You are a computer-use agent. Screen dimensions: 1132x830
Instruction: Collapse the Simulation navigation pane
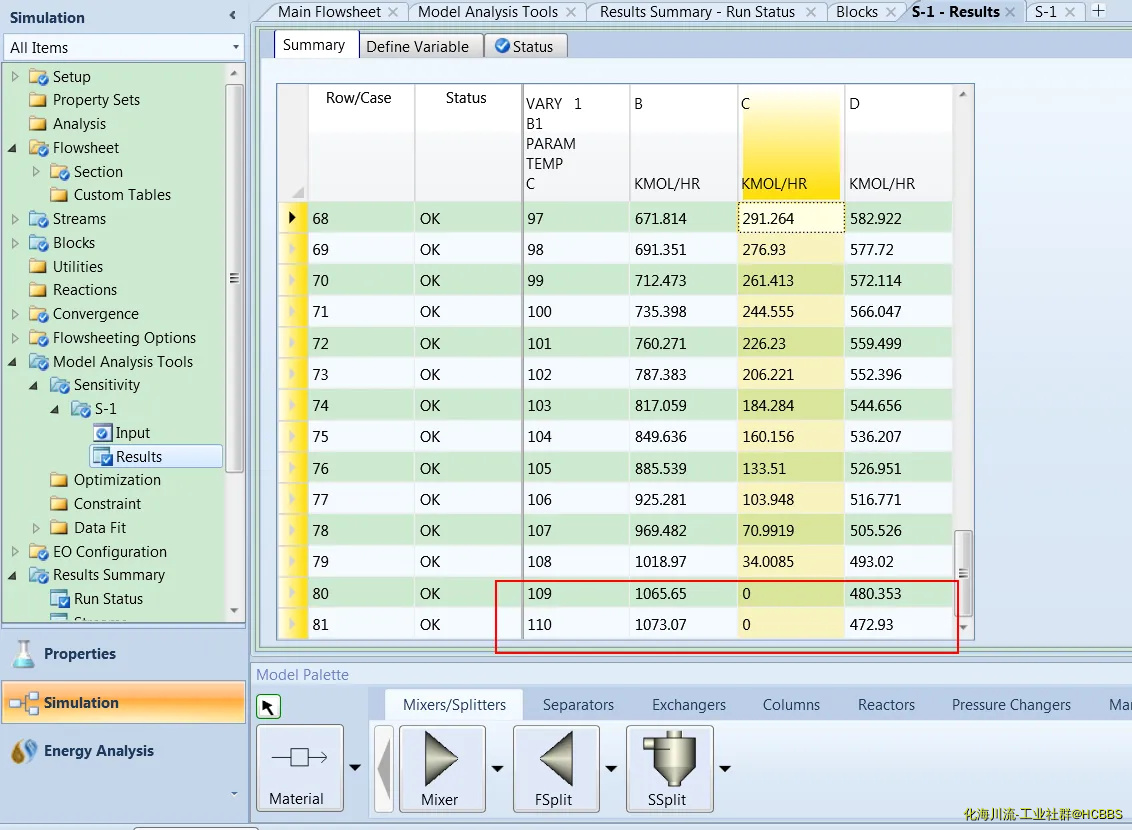click(x=232, y=15)
